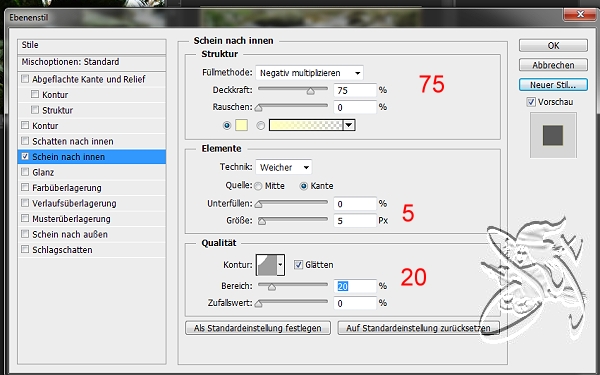This screenshot has width=600, height=375.
Task: Enable the Kontur style checkbox below Struktur
Action: [x=25, y=125]
